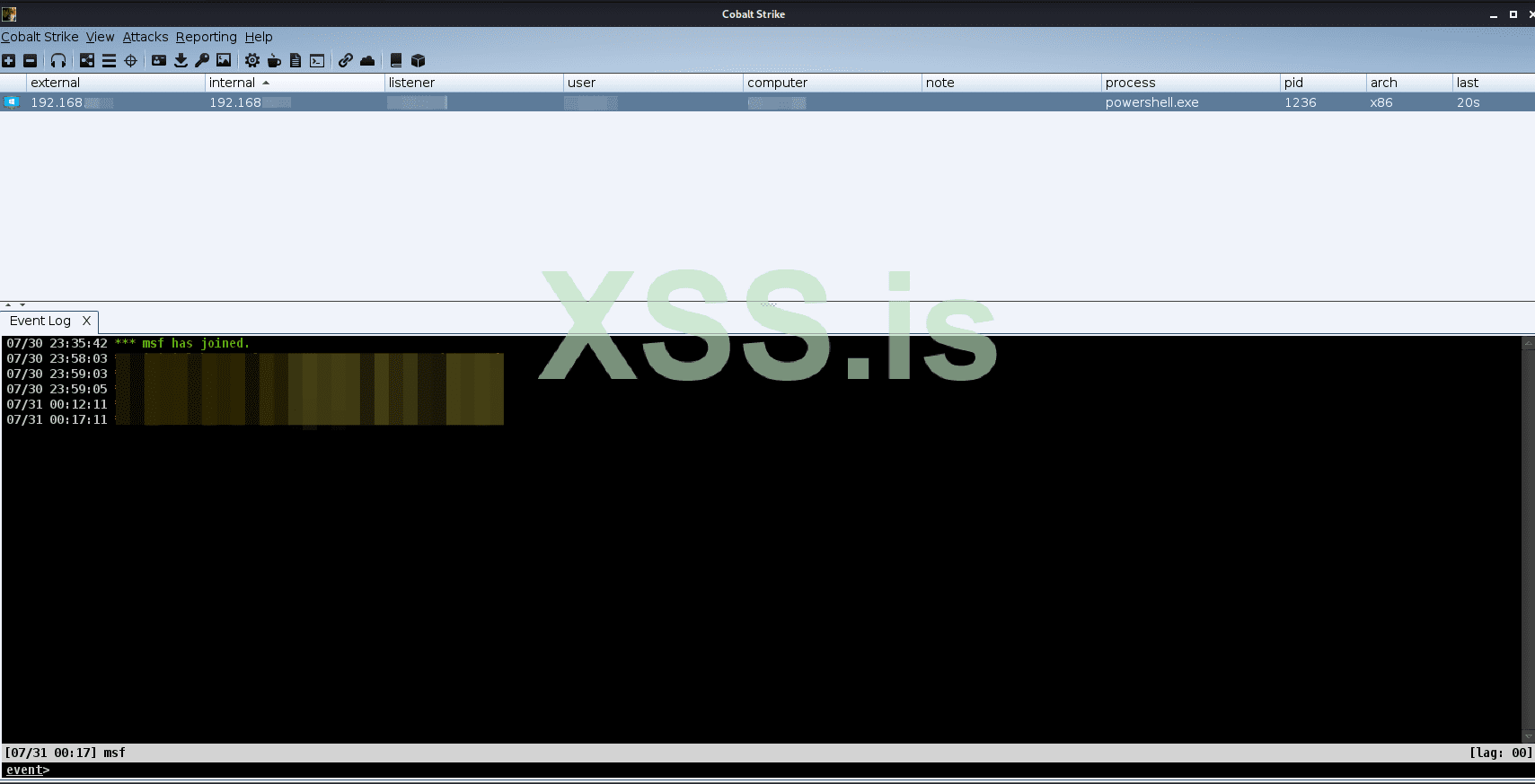This screenshot has width=1535, height=784.
Task: Click the document macro icon in toolbar
Action: coord(296,60)
